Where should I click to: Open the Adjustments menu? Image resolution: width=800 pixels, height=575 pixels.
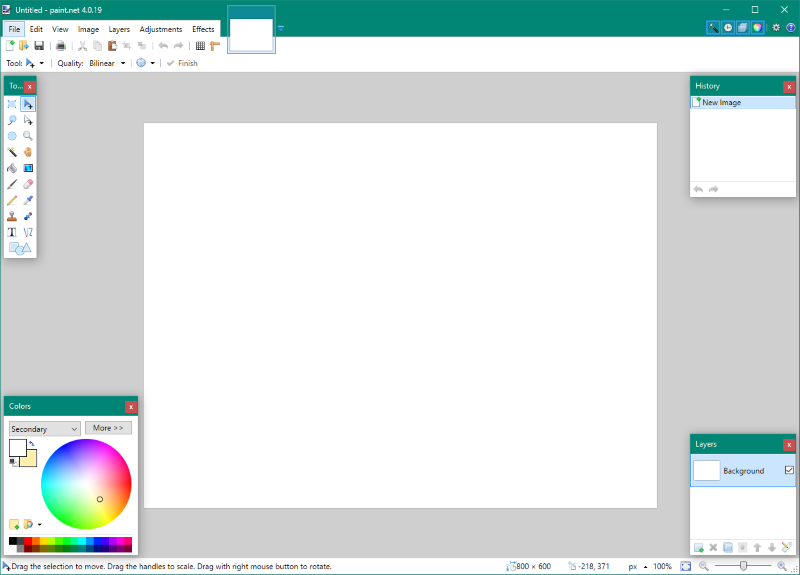[161, 29]
